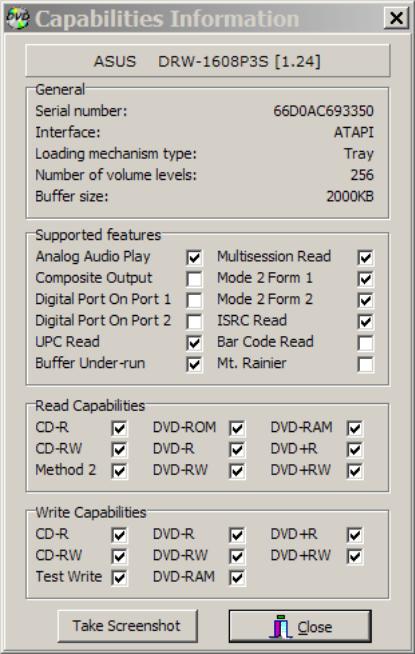The height and width of the screenshot is (654, 415).
Task: Click the 256 volume levels value
Action: click(362, 175)
